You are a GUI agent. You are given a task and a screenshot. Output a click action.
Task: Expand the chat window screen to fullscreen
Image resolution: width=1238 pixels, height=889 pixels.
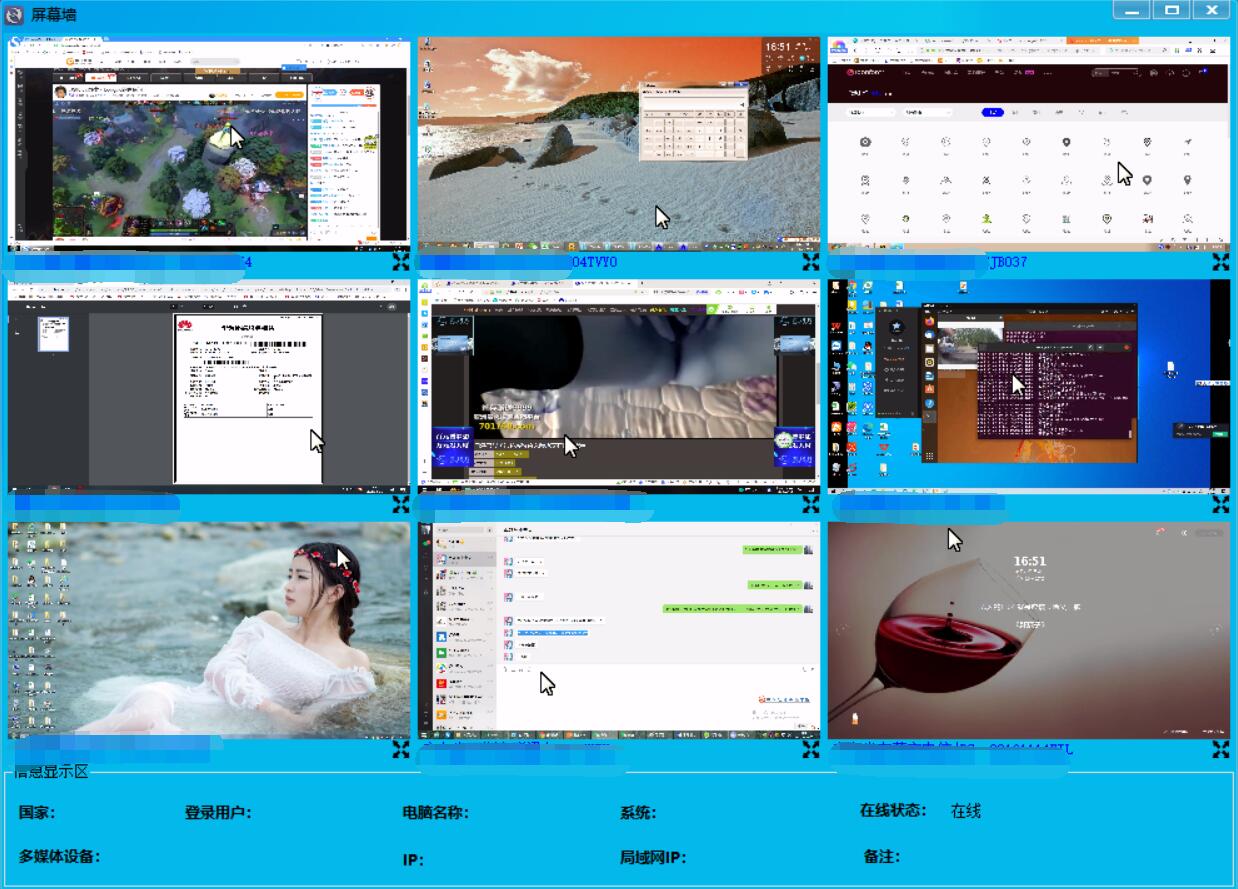click(x=810, y=749)
